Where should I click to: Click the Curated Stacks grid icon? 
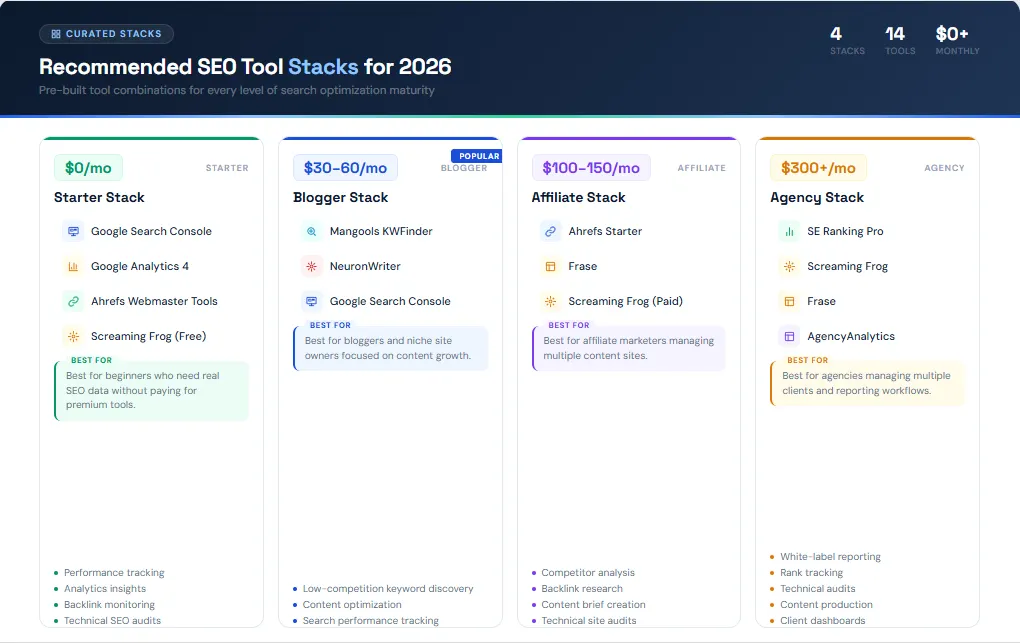56,34
